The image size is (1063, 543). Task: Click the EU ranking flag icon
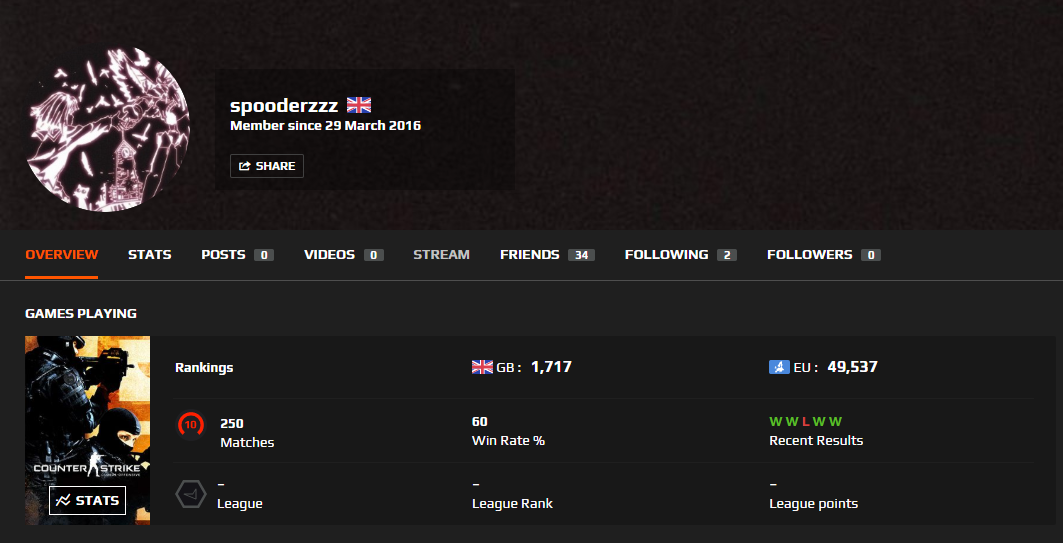(x=780, y=367)
